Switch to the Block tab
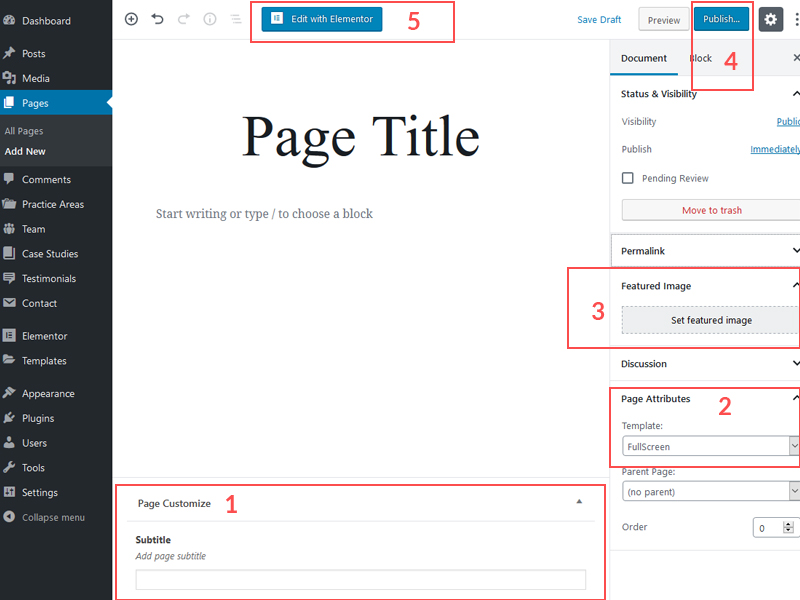800x600 pixels. tap(700, 58)
